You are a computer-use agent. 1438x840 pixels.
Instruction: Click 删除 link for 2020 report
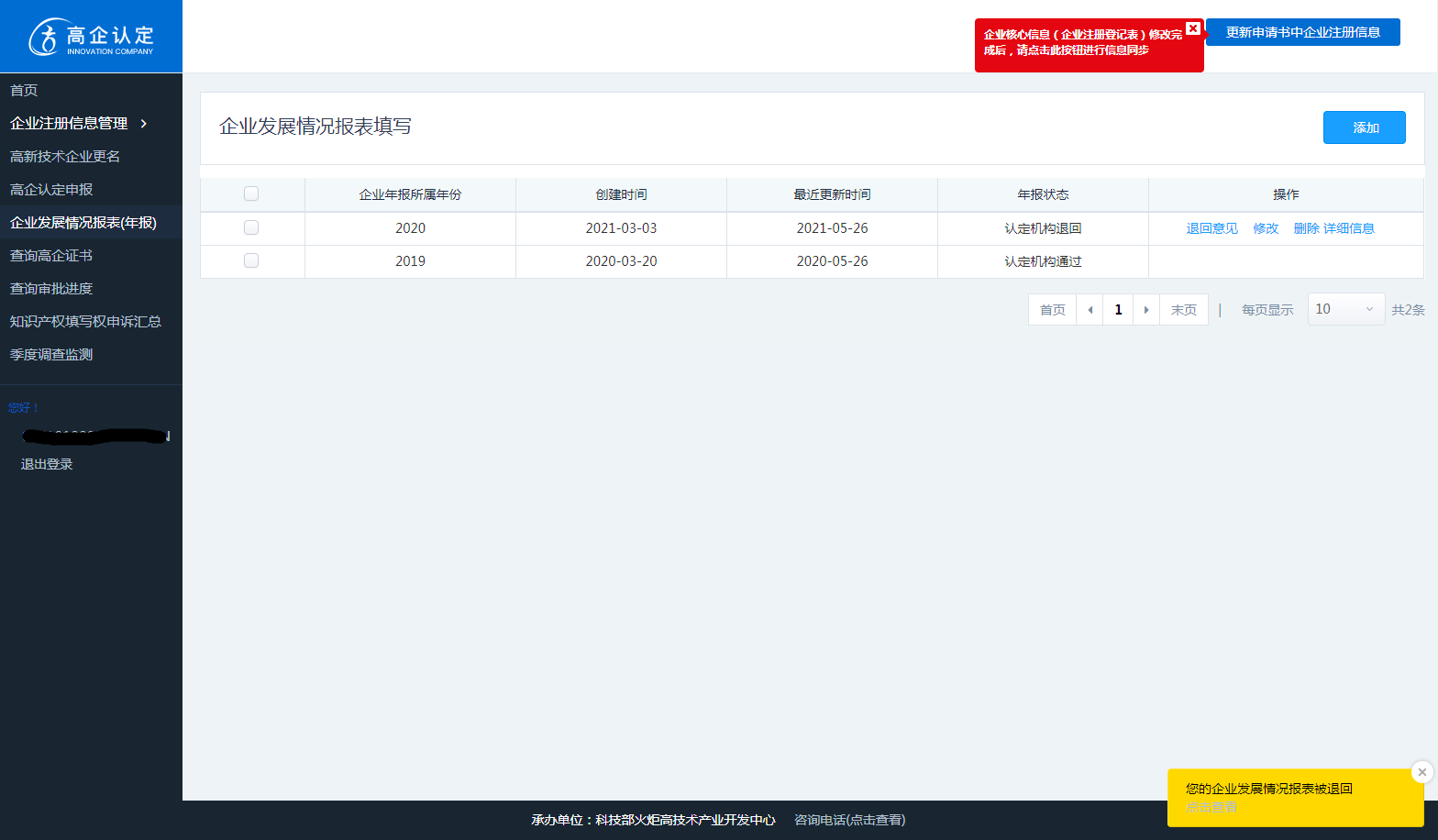1306,228
